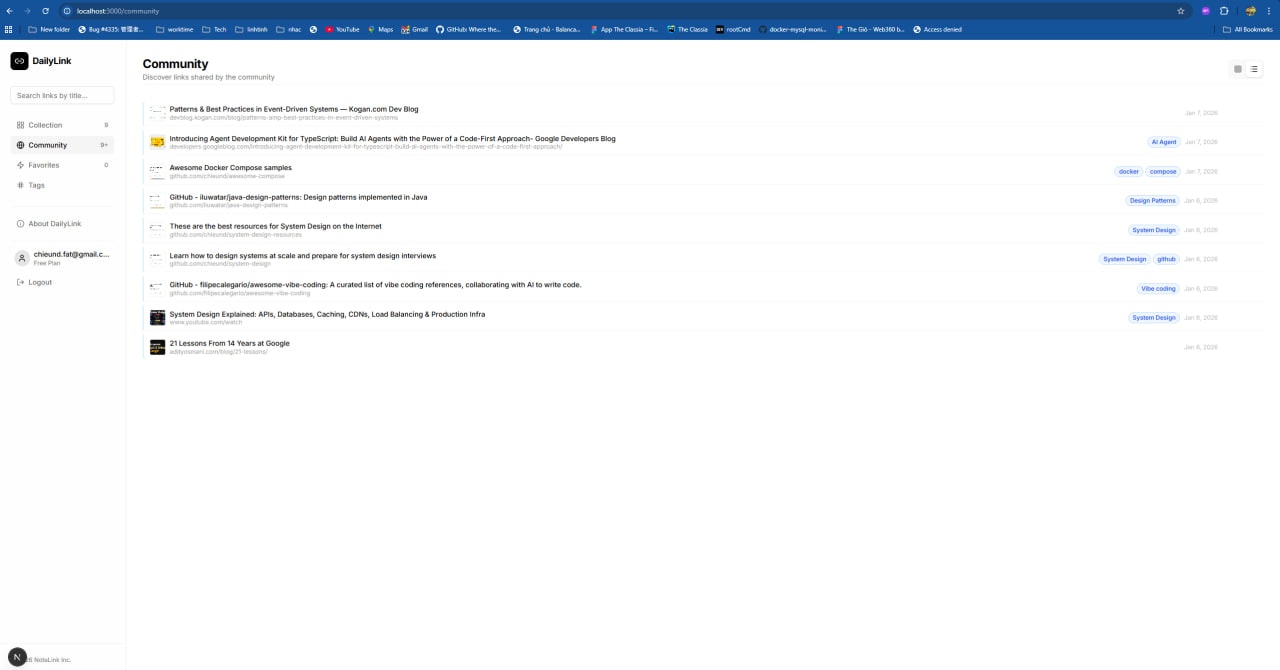Image resolution: width=1280 pixels, height=670 pixels.
Task: Select the Collection grid icon in sidebar
Action: [21, 125]
